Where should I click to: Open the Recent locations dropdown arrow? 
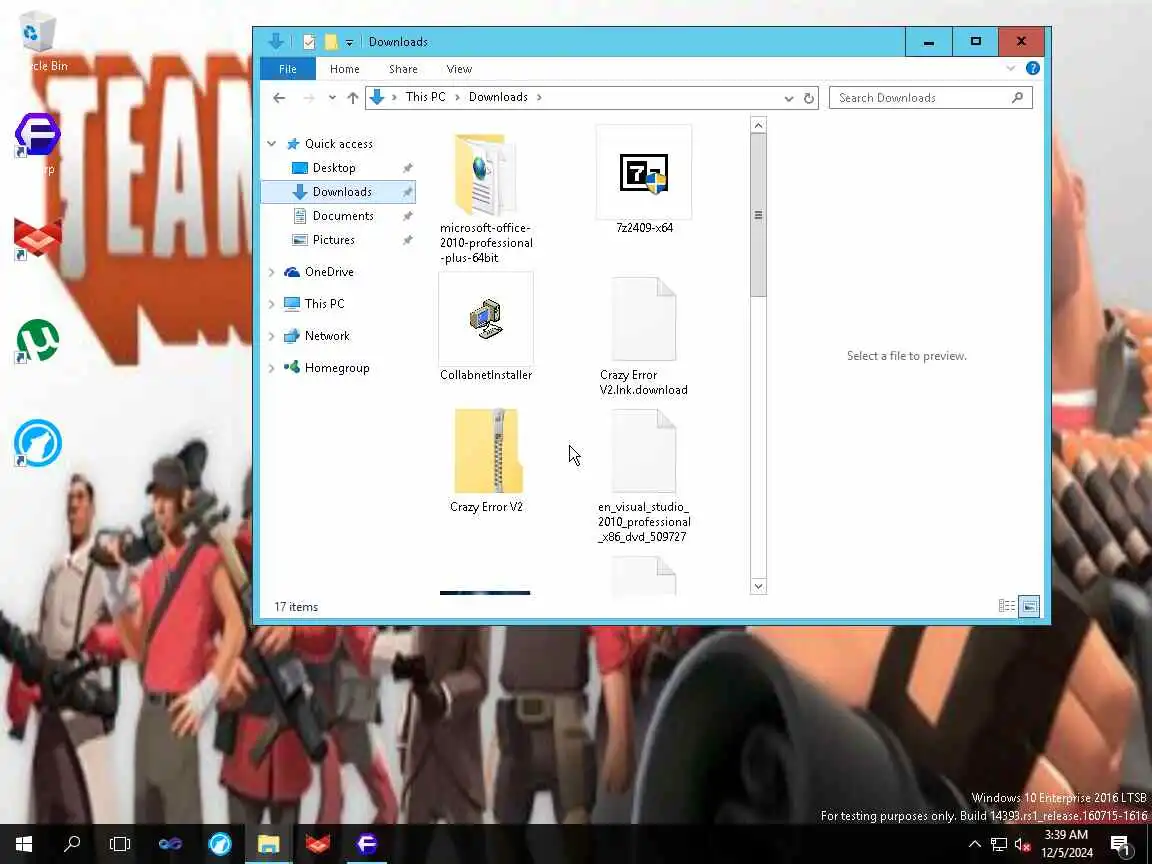332,98
